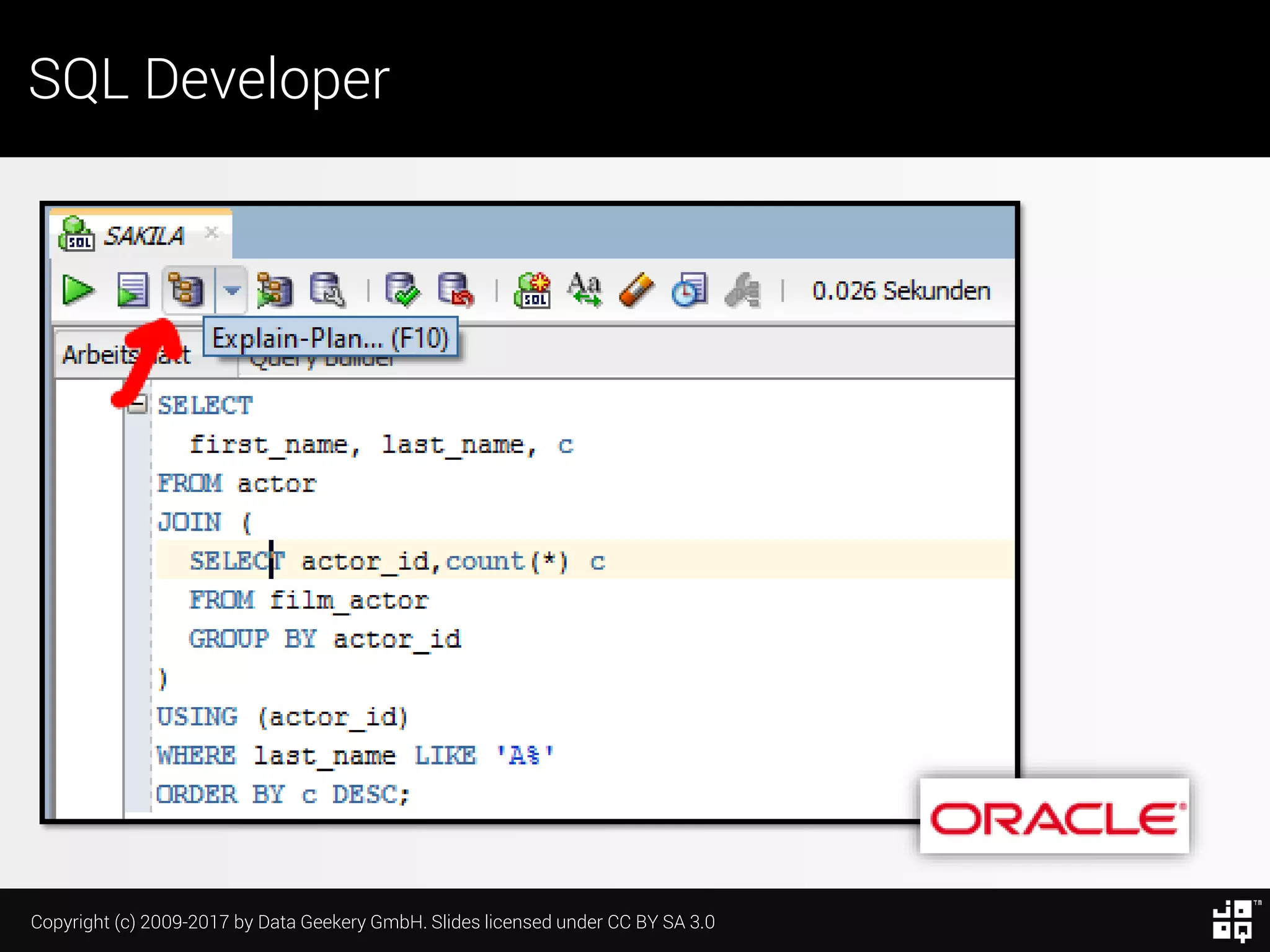Click the green Run Statement play icon
The image size is (1270, 952).
coord(78,290)
